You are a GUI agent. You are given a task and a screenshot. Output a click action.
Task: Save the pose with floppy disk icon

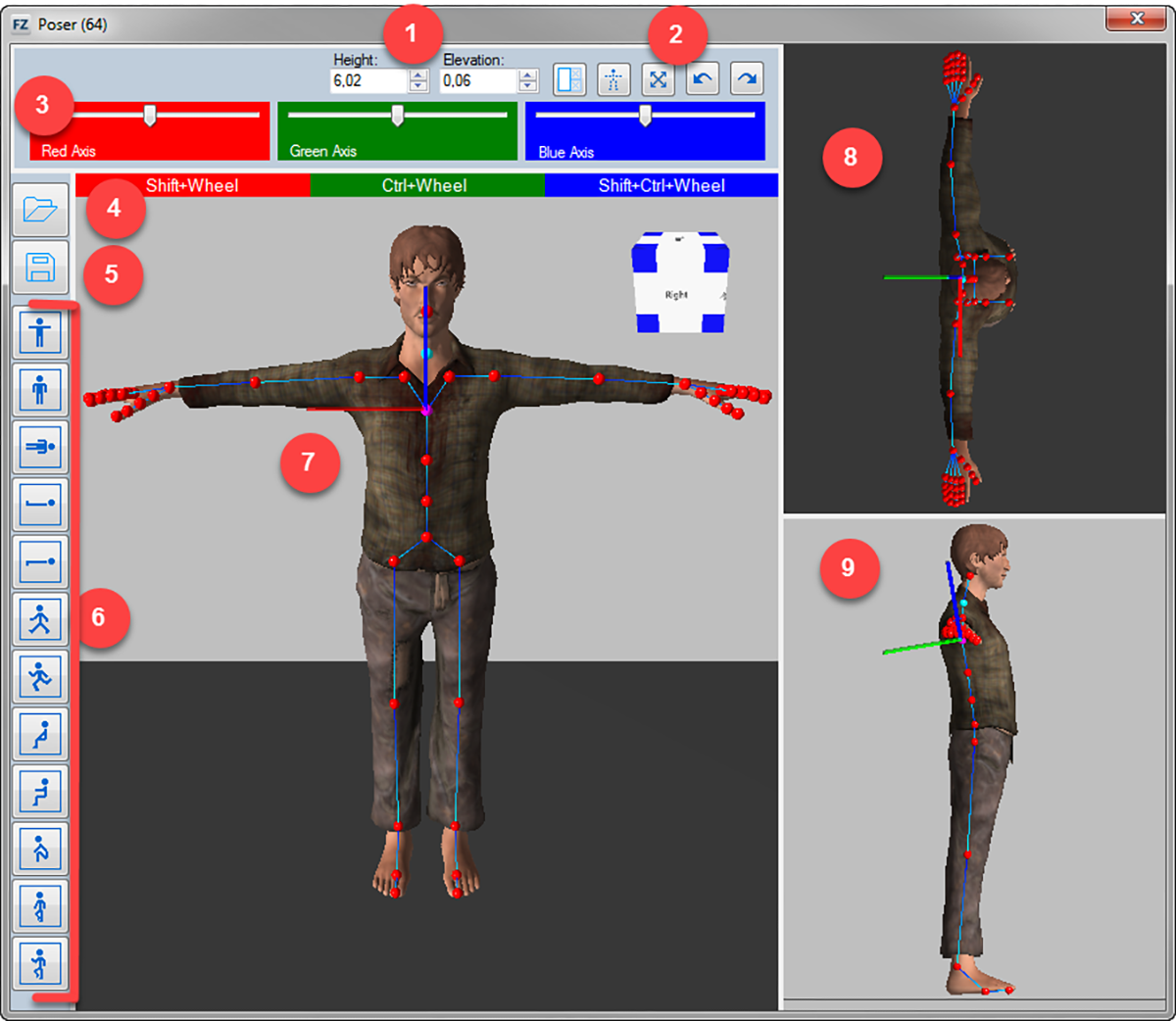(40, 267)
